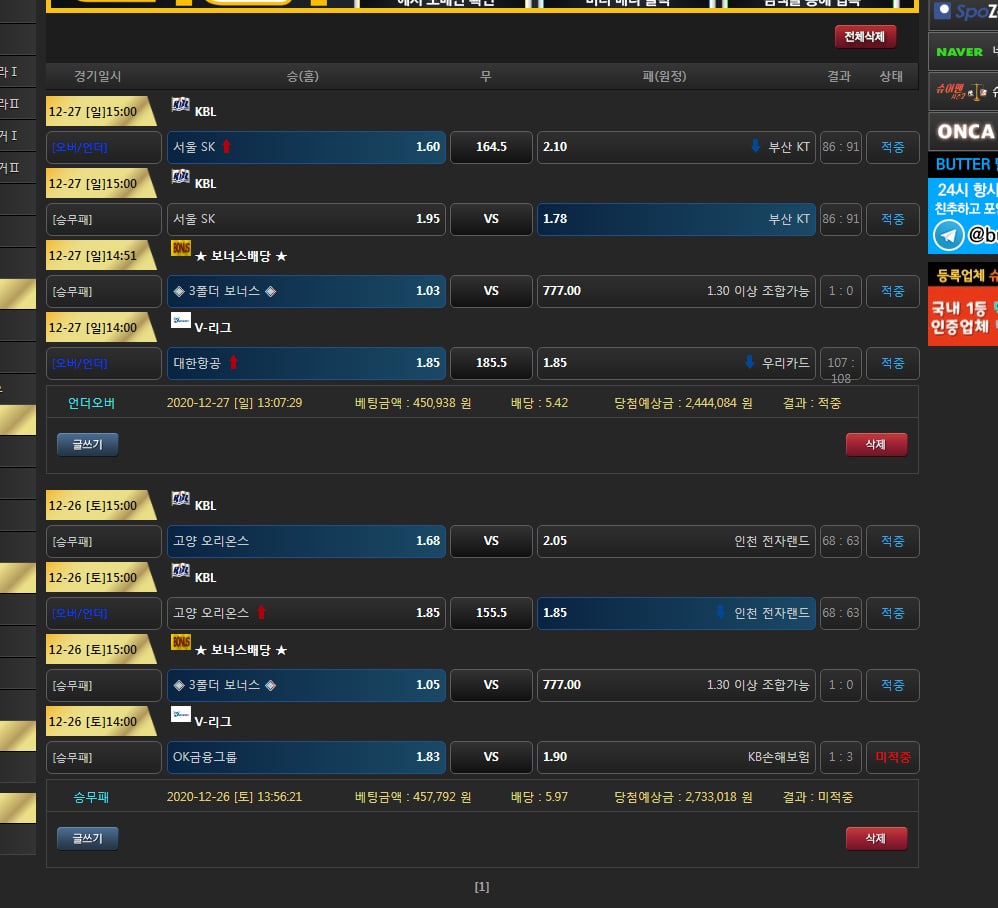Open the Telegram icon in the right sidebar
Image resolution: width=998 pixels, height=908 pixels.
(948, 236)
